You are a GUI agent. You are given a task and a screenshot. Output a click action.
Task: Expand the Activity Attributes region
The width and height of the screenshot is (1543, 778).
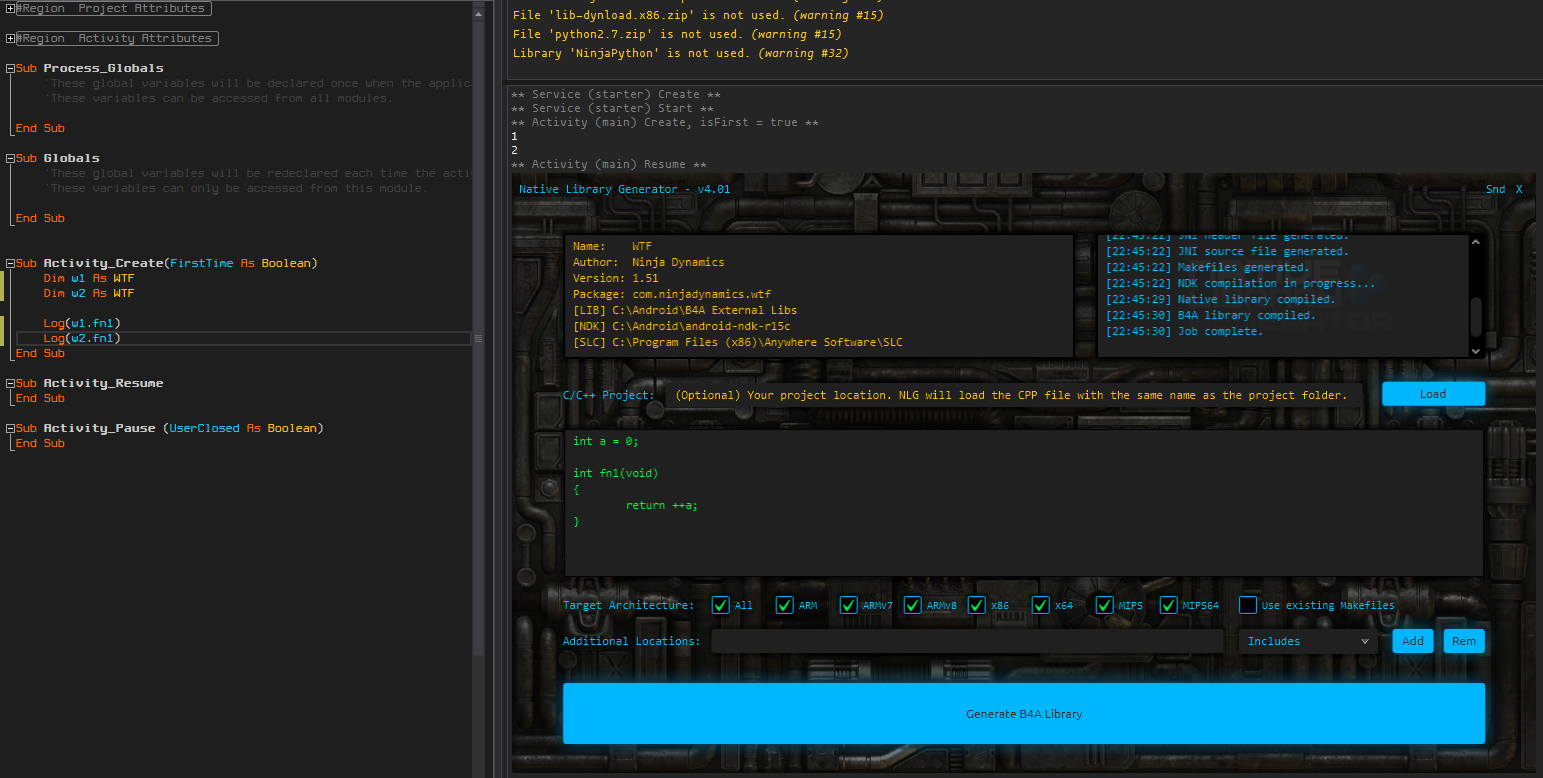click(10, 38)
